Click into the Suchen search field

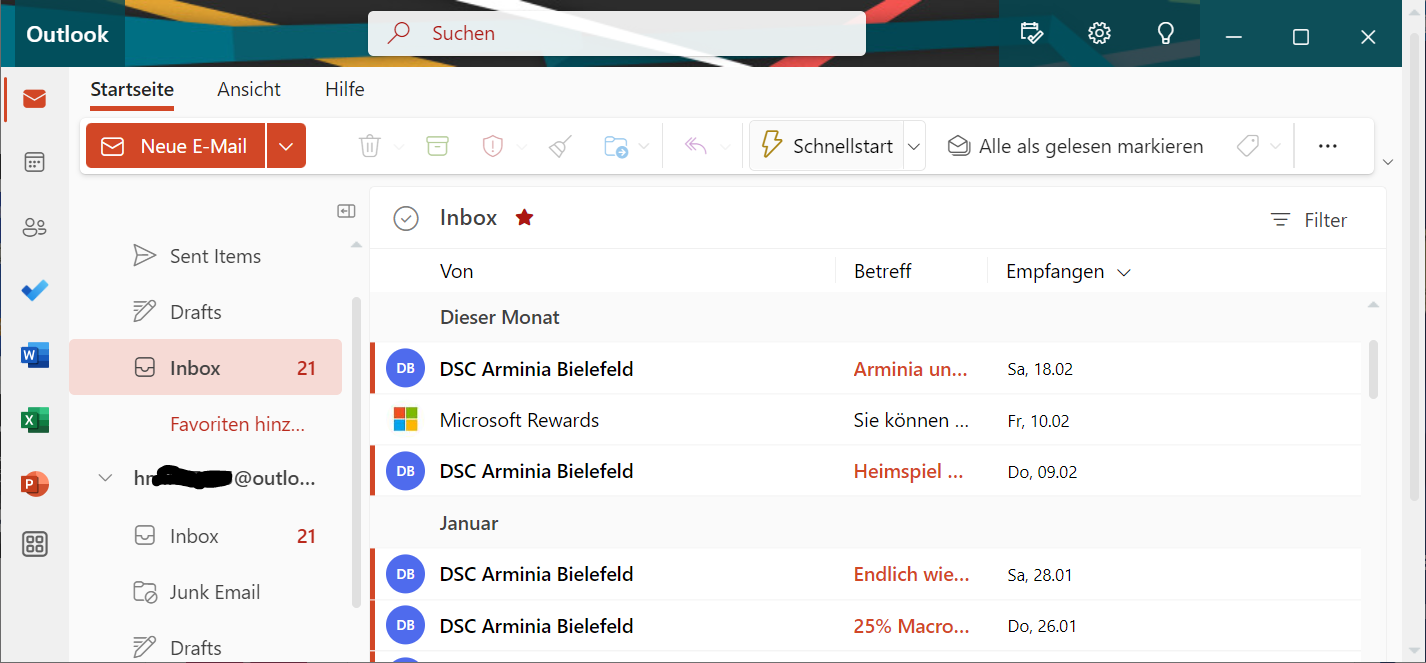click(616, 33)
